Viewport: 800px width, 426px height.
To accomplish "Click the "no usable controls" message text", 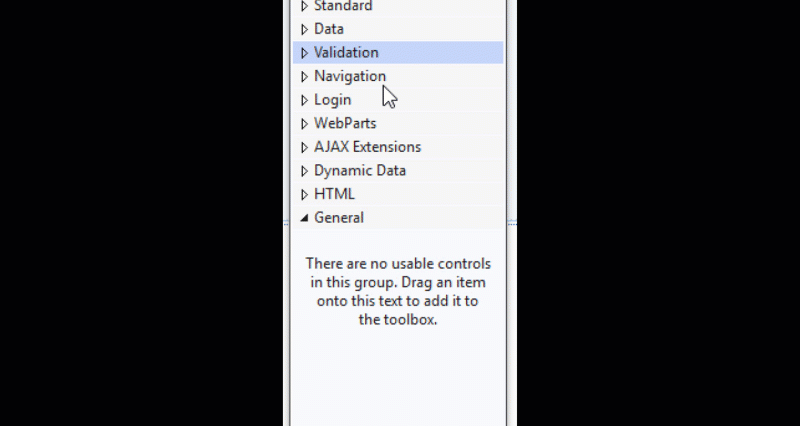I will click(x=398, y=292).
